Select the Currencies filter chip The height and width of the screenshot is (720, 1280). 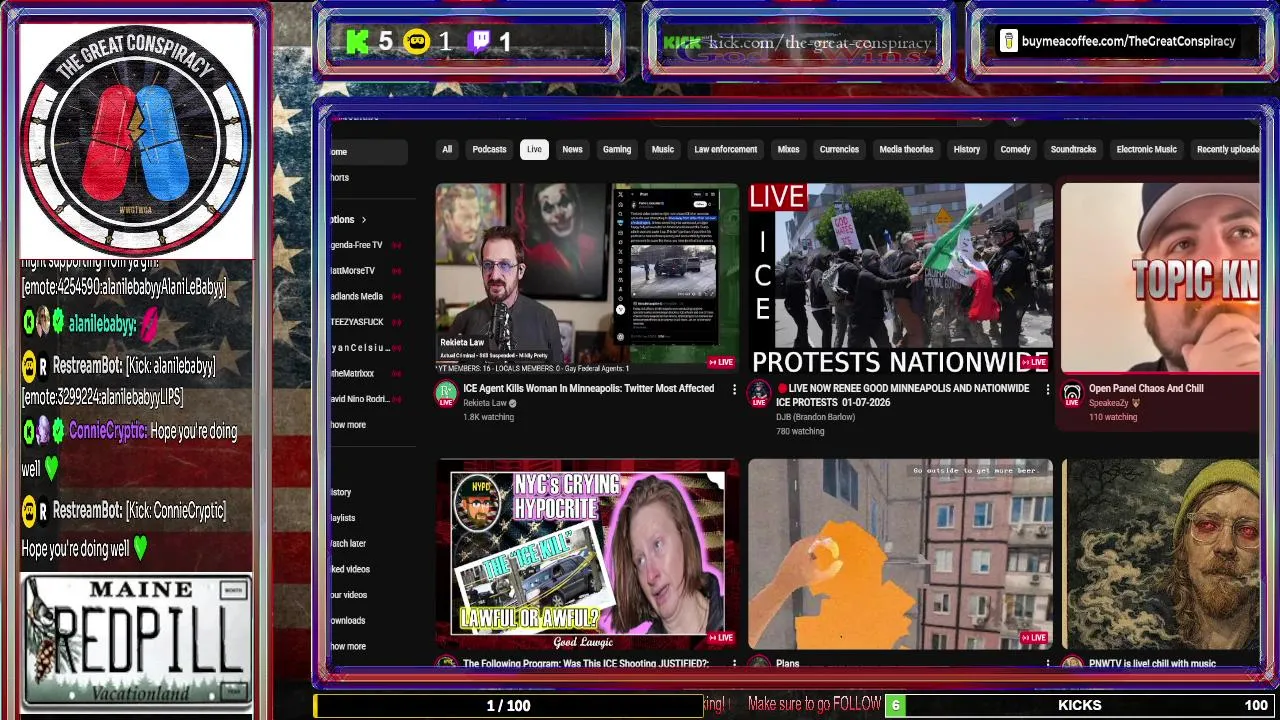pyautogui.click(x=839, y=149)
